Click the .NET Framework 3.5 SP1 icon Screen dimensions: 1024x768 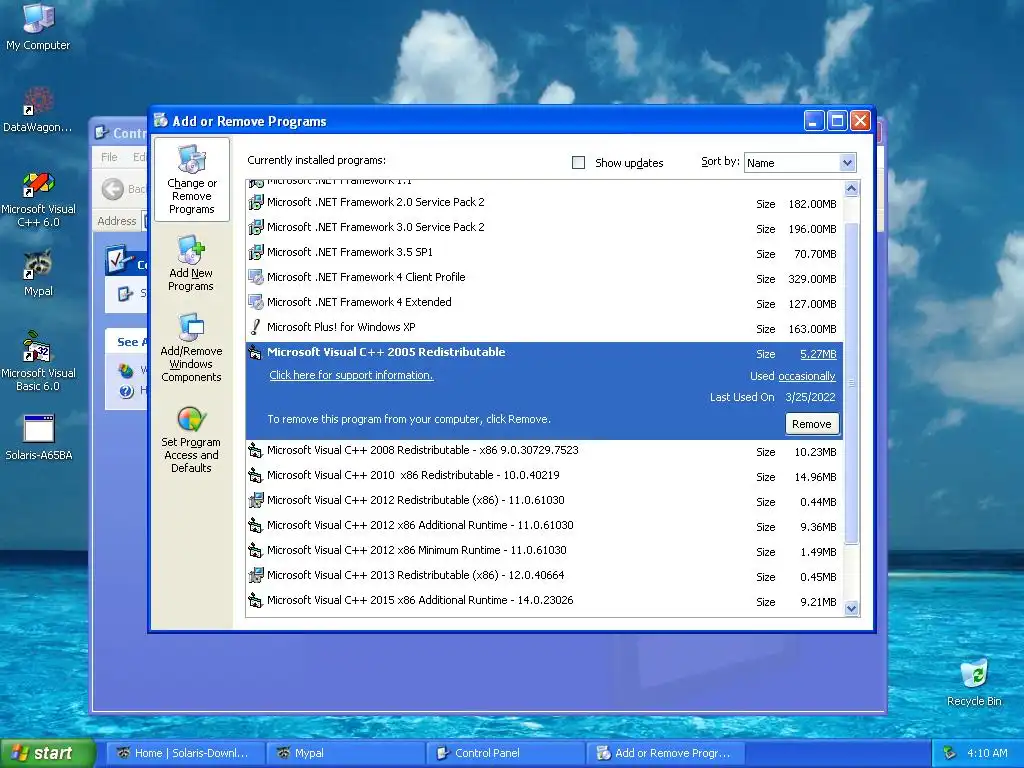pyautogui.click(x=255, y=252)
